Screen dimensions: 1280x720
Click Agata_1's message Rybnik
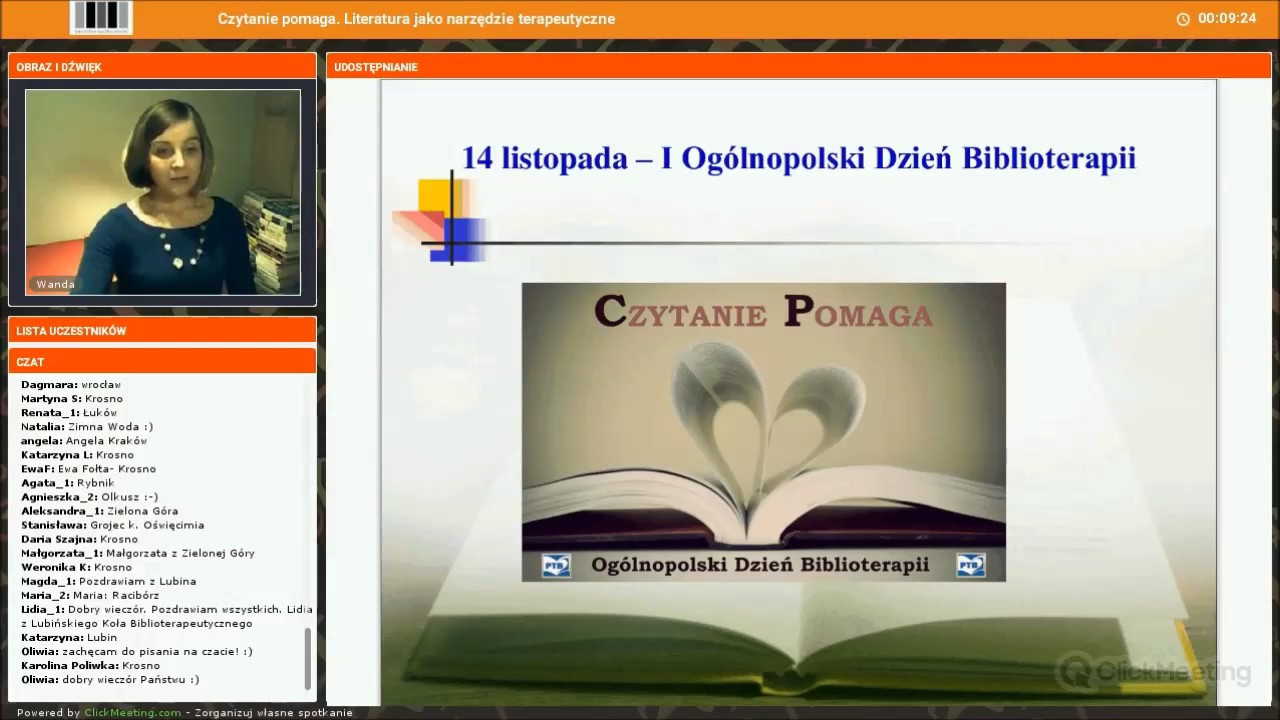pos(68,482)
